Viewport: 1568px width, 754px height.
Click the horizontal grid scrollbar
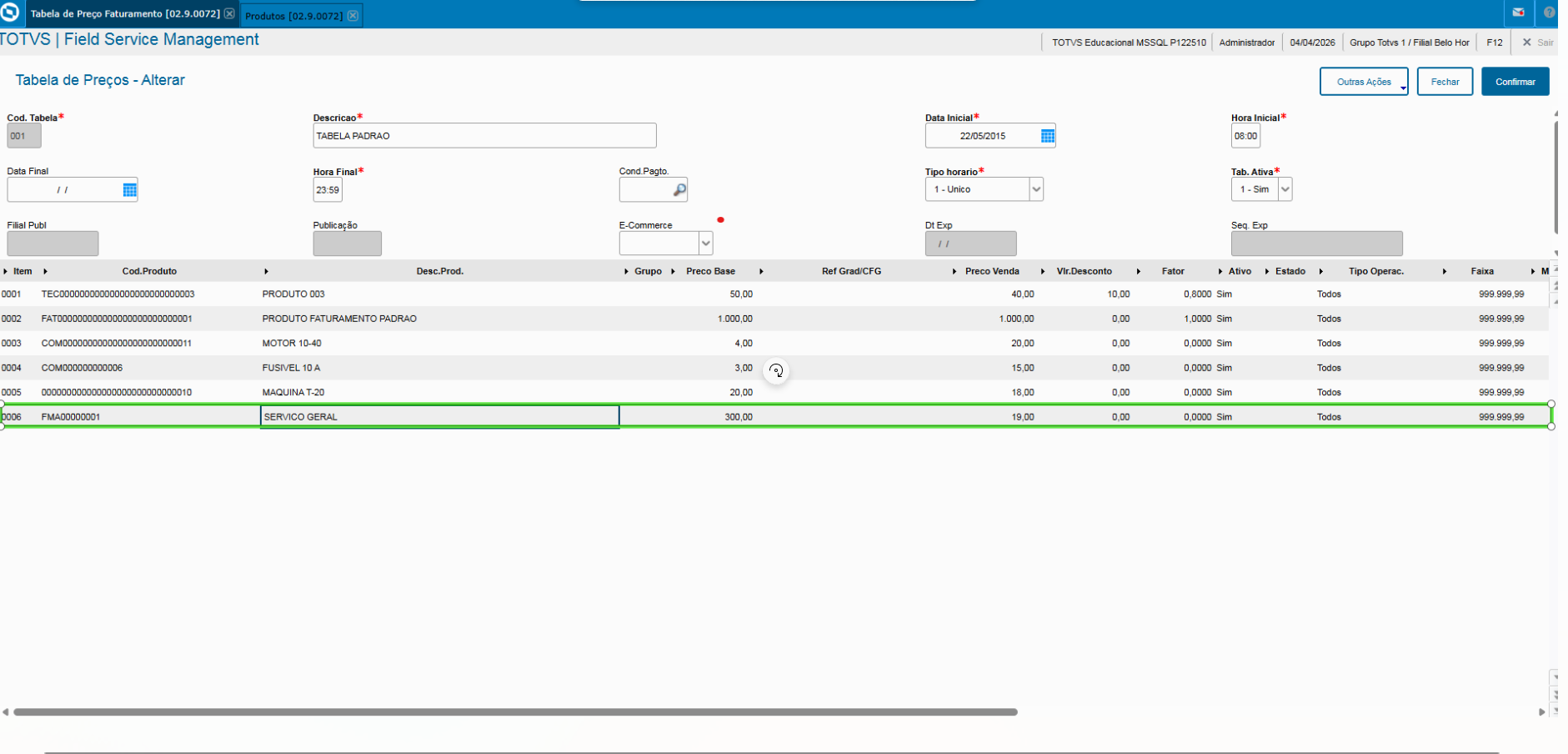515,712
